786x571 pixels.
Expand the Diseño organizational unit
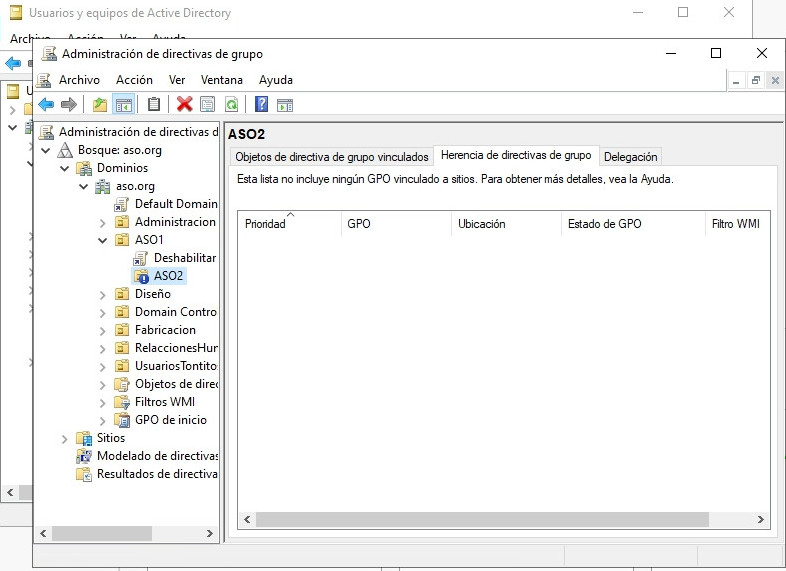(x=103, y=294)
